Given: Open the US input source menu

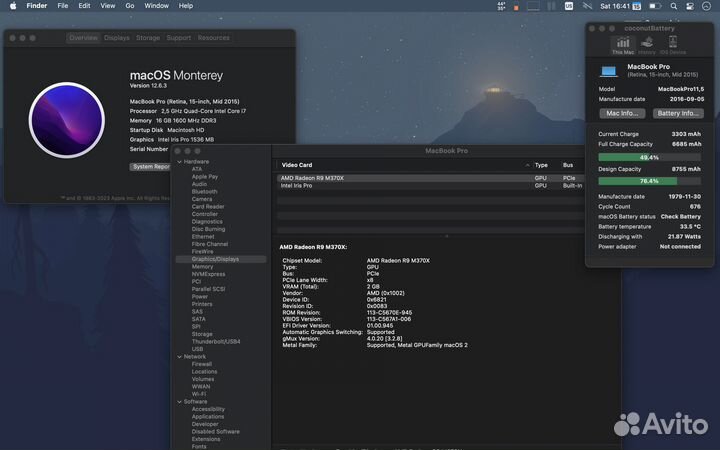Looking at the screenshot, I should point(569,6).
